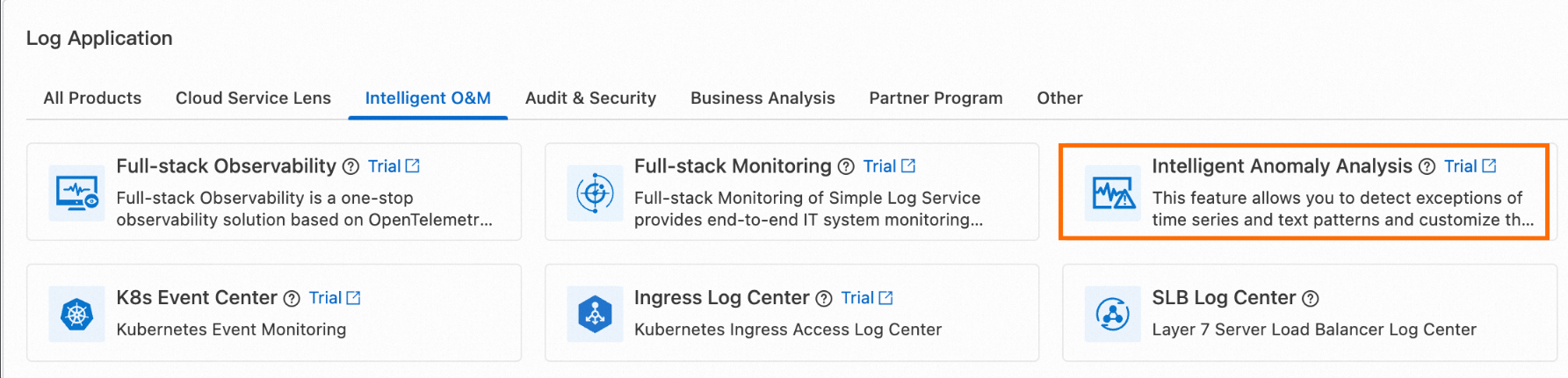Viewport: 1568px width, 378px height.
Task: Click the K8s Event Center helm icon
Action: click(77, 314)
